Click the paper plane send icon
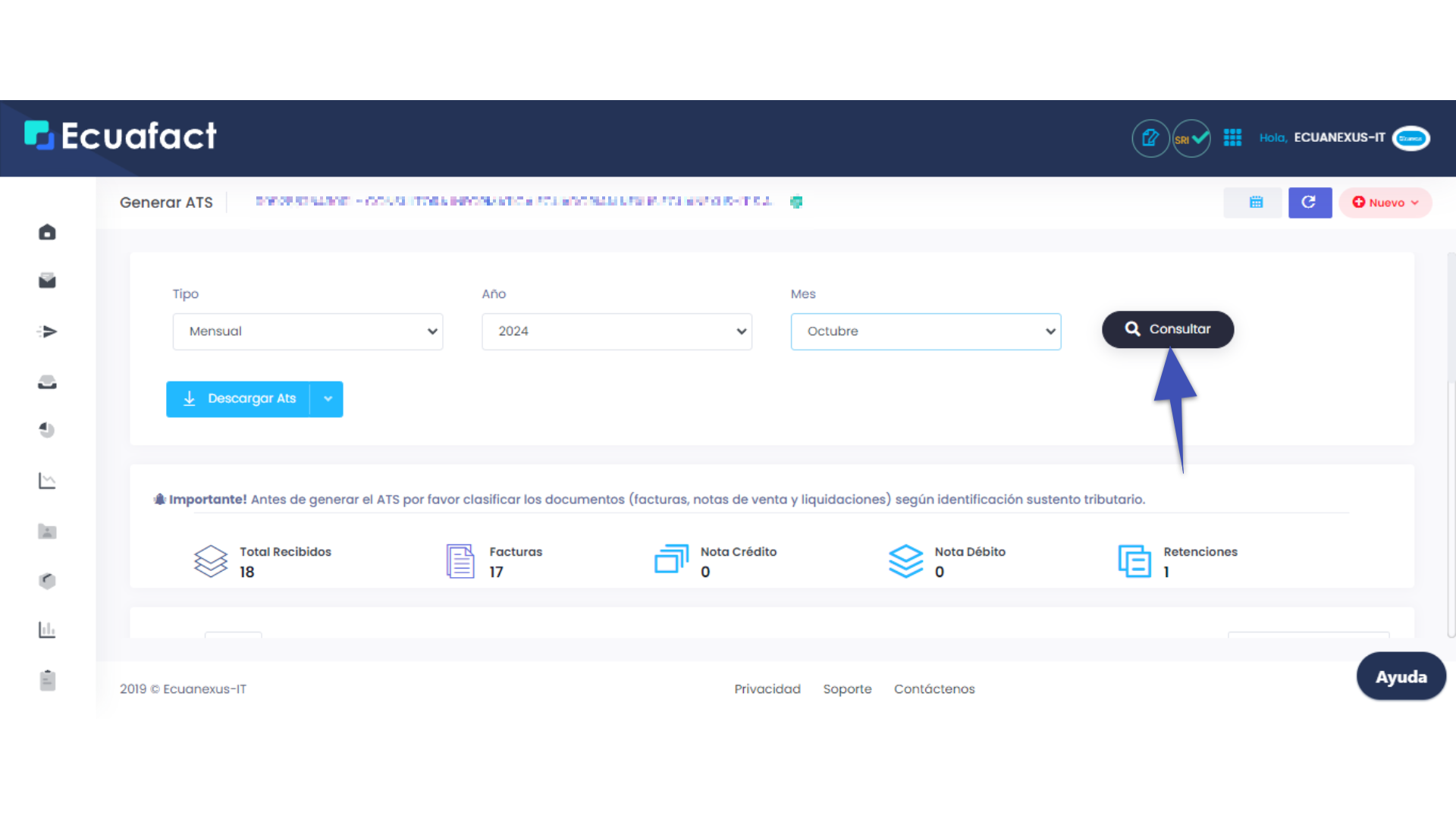1456x819 pixels. (47, 331)
